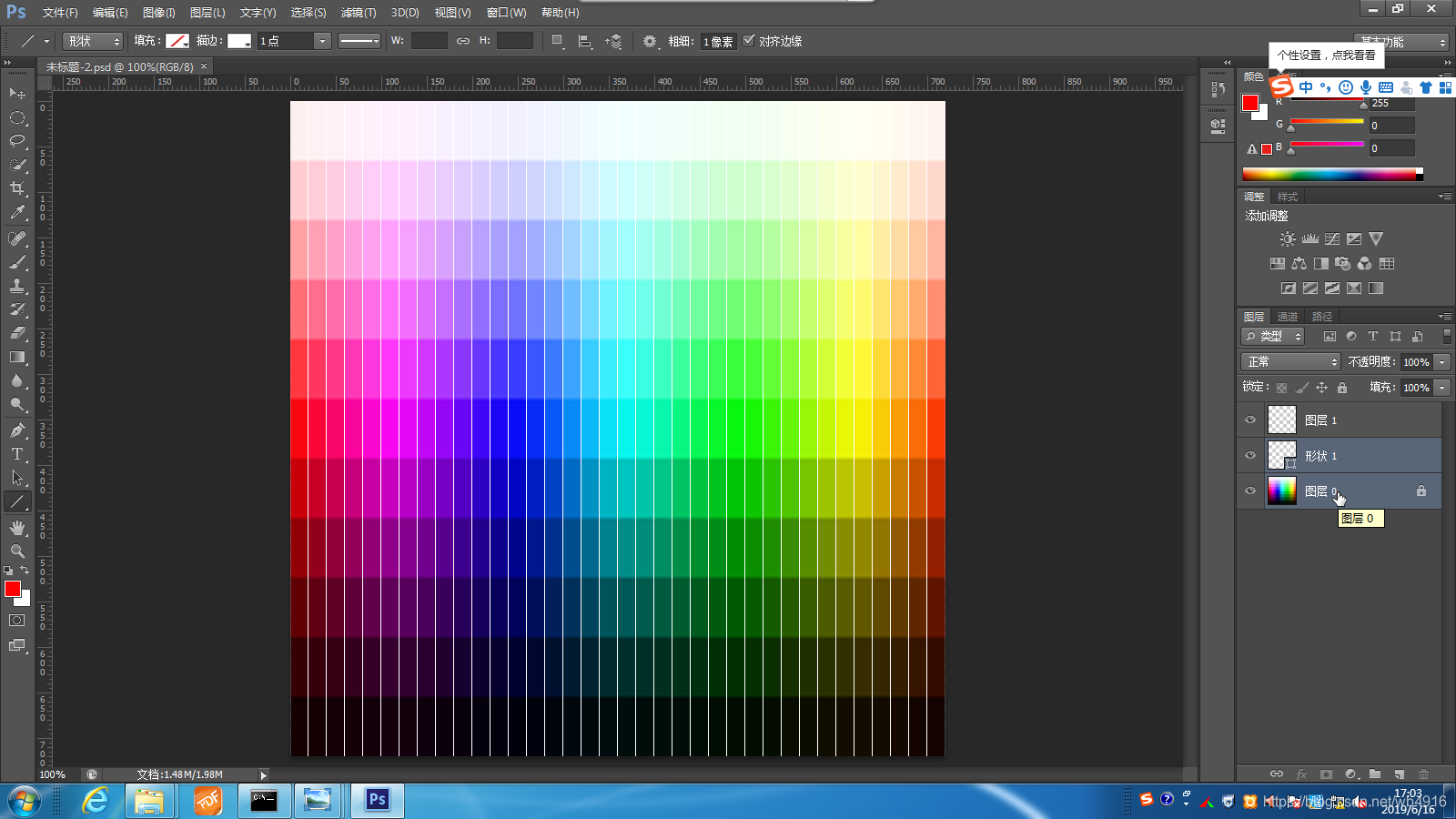Select the Hand tool
Image resolution: width=1456 pixels, height=819 pixels.
pyautogui.click(x=17, y=528)
